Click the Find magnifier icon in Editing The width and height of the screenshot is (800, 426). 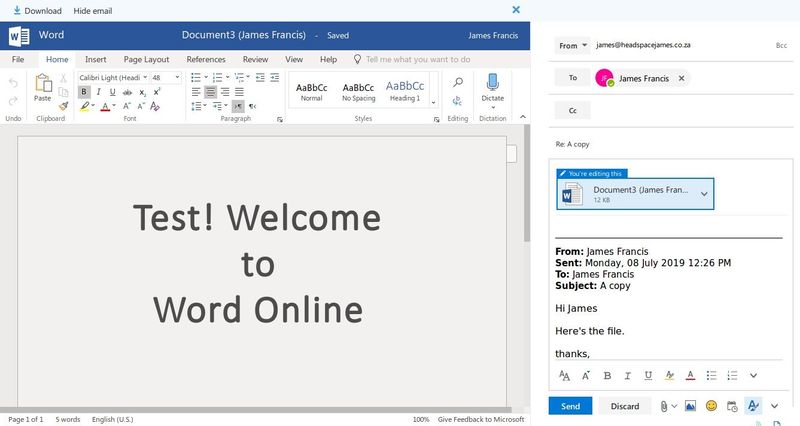(457, 83)
